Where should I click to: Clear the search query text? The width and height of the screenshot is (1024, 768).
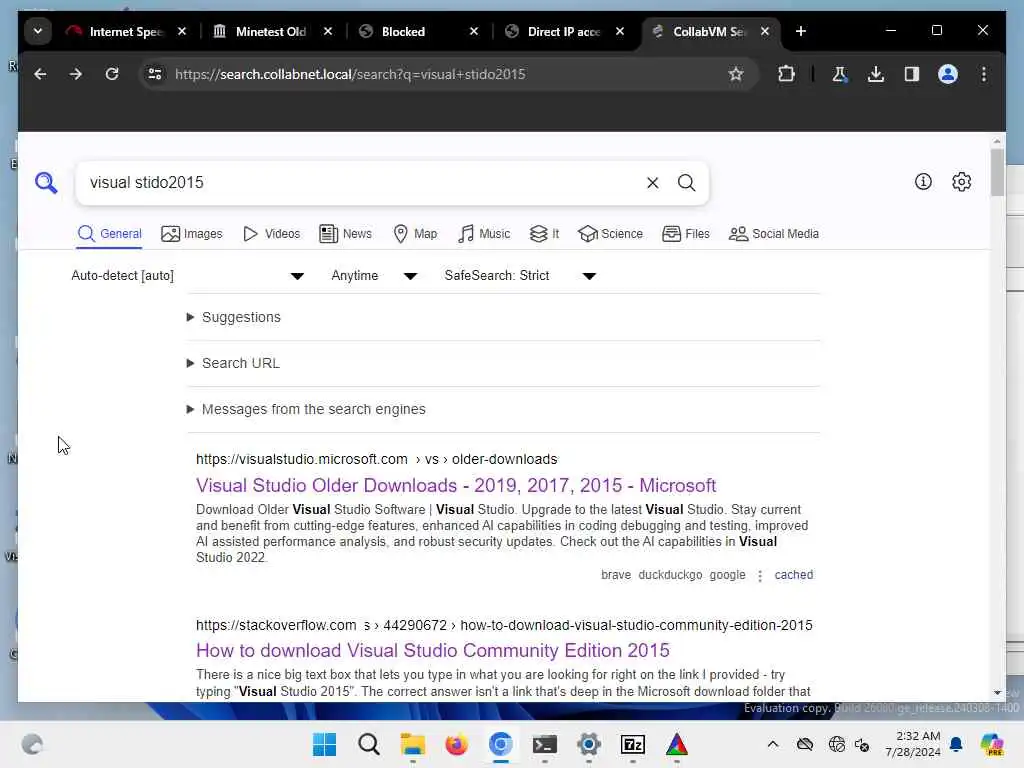click(652, 183)
